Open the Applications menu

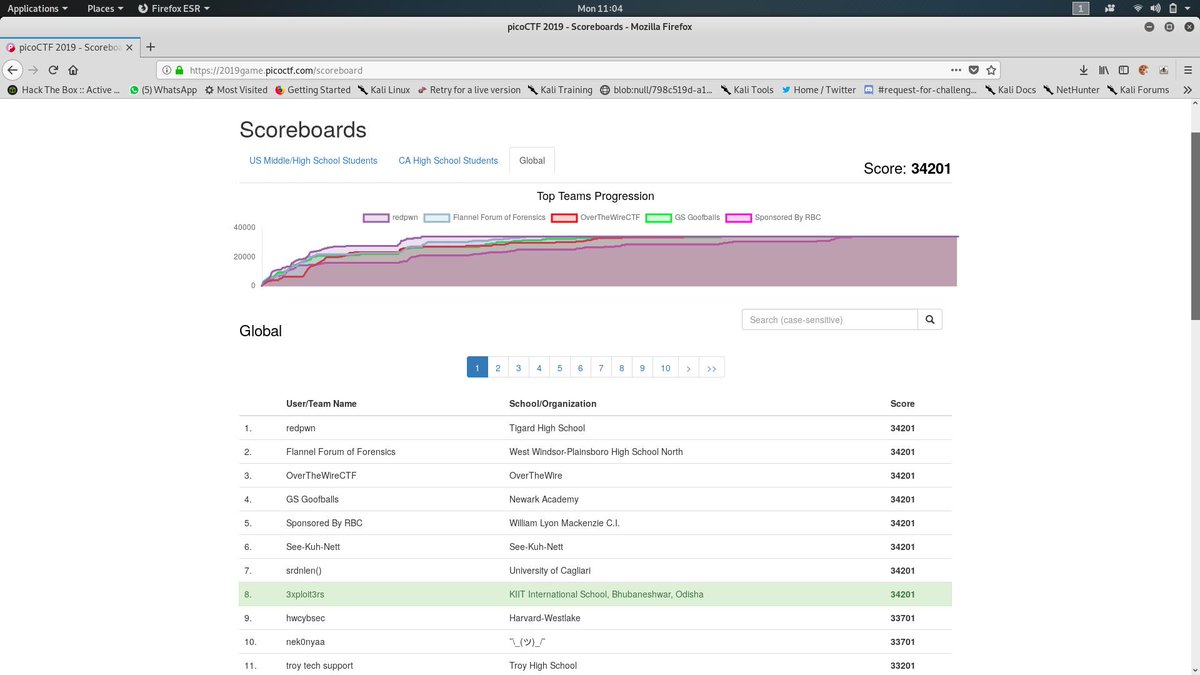tap(38, 8)
